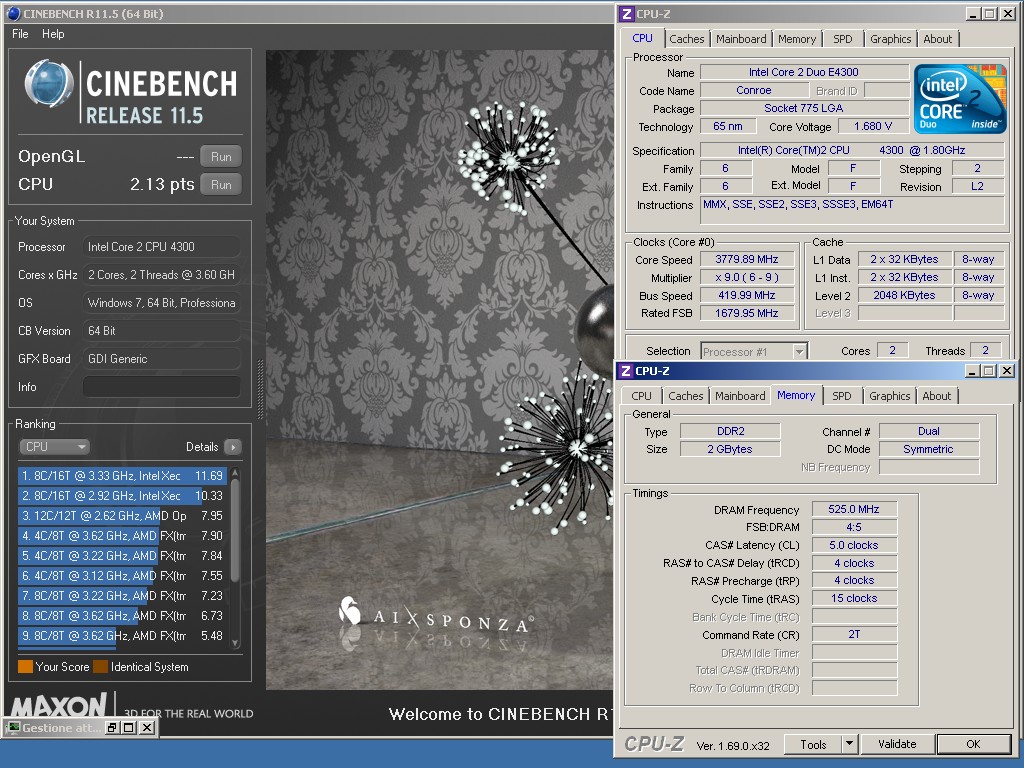This screenshot has width=1024, height=768.
Task: Click the Intel Core 2 Duo inside logo
Action: click(960, 99)
